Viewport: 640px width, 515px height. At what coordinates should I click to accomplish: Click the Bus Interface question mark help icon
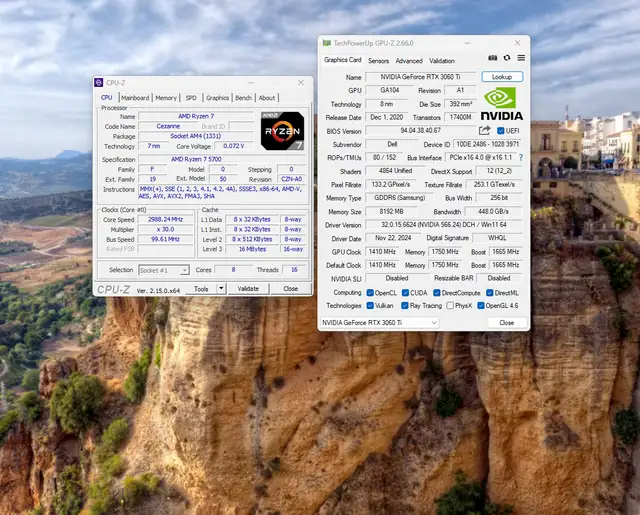pos(521,157)
